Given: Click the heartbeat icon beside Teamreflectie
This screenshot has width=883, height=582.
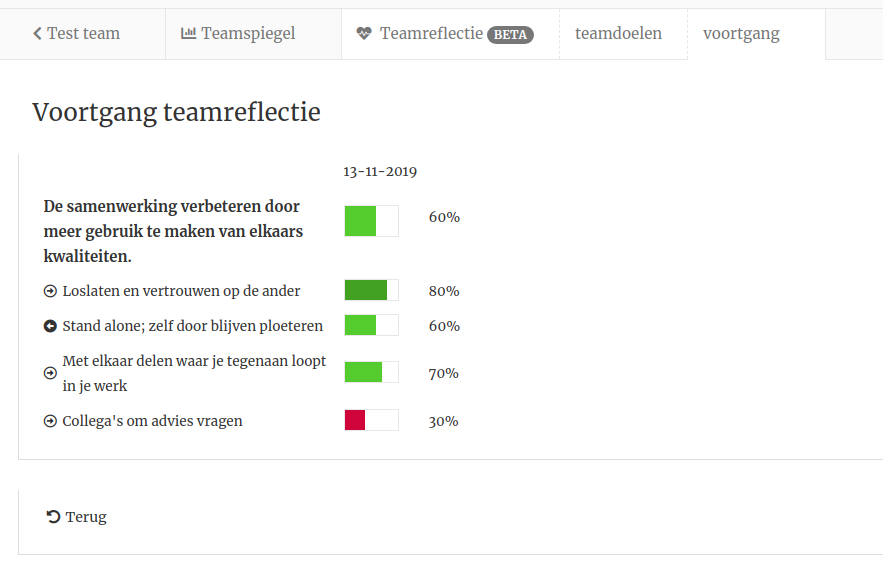Looking at the screenshot, I should pyautogui.click(x=364, y=33).
